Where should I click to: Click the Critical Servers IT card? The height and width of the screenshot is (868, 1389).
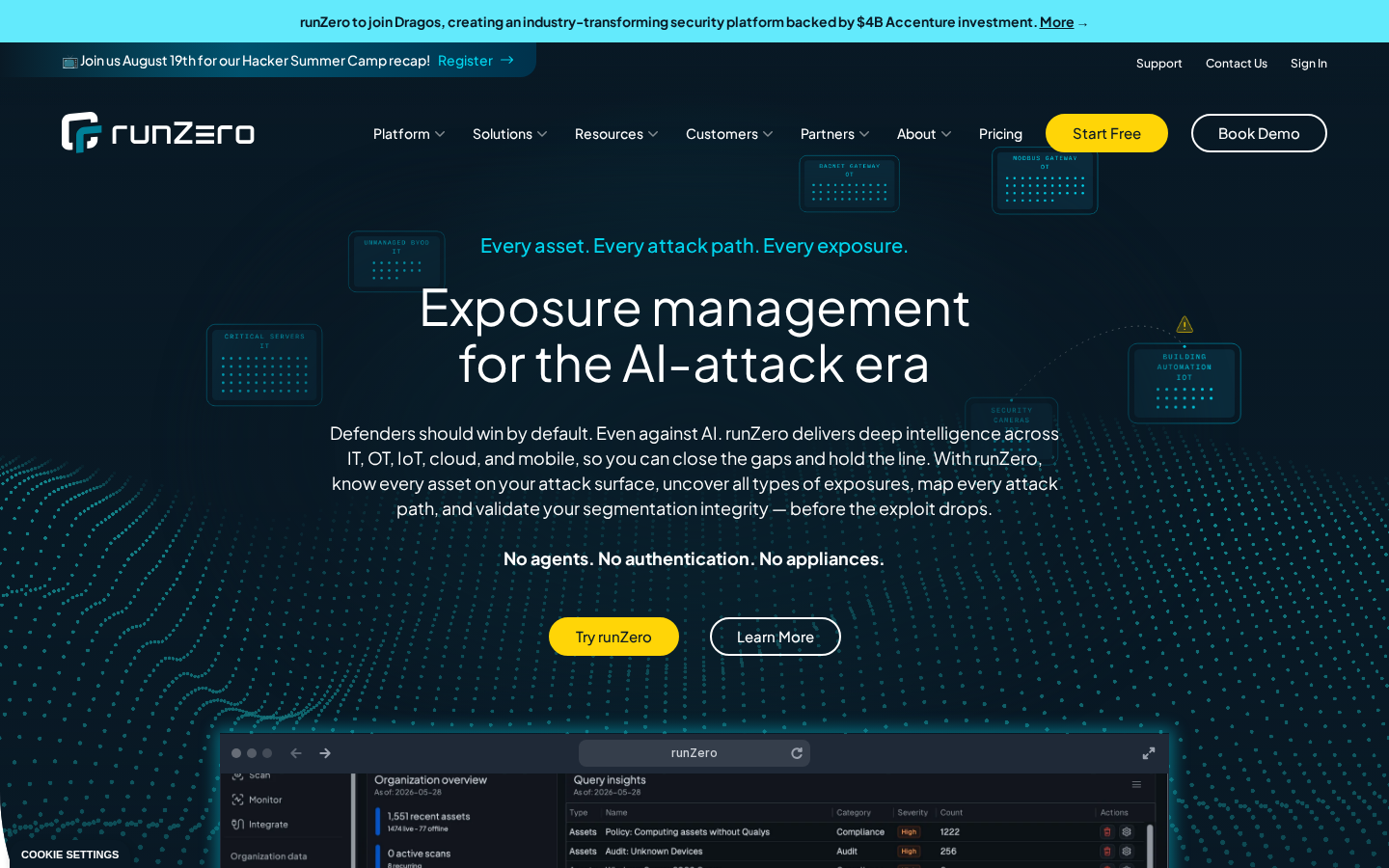264,365
